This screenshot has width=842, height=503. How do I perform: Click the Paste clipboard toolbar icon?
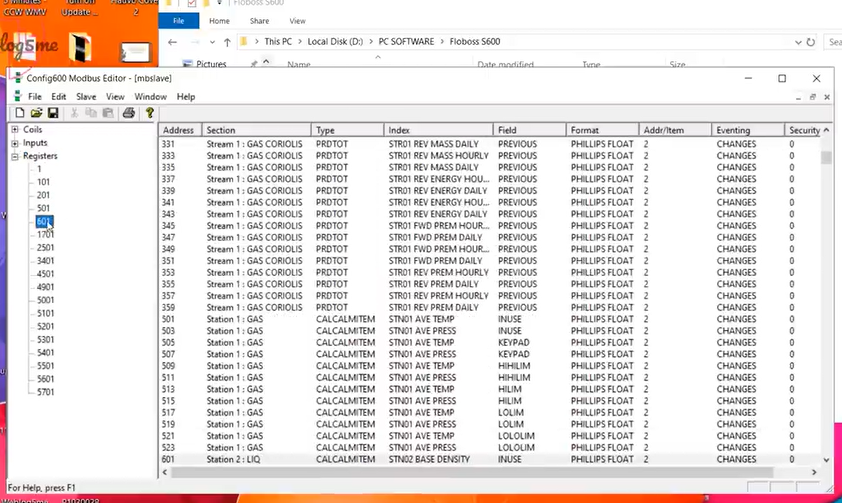(107, 113)
